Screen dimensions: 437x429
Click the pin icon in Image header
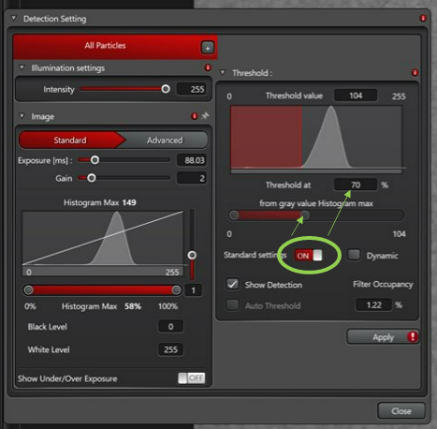(x=205, y=116)
